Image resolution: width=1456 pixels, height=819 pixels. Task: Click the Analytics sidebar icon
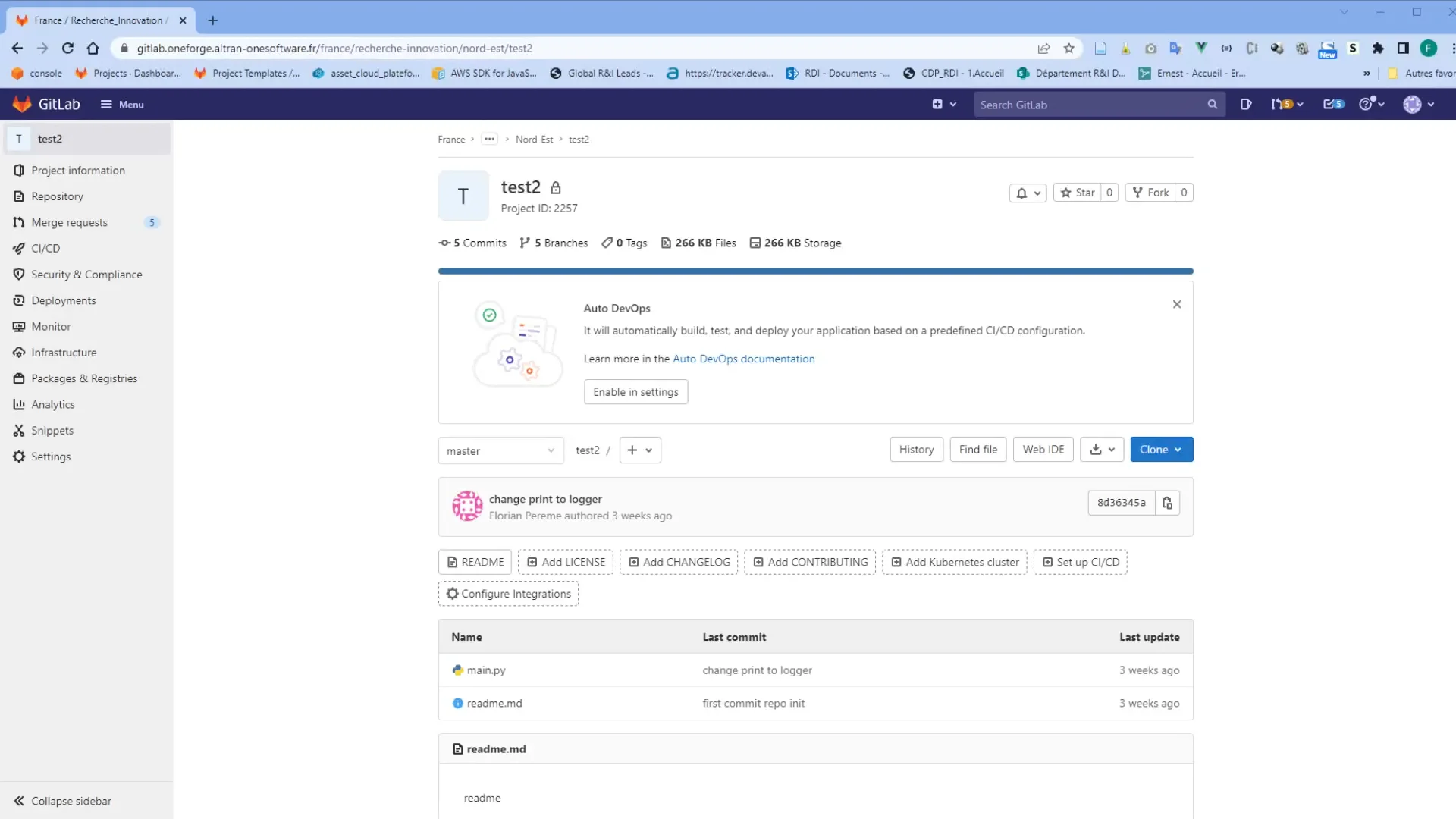(19, 405)
